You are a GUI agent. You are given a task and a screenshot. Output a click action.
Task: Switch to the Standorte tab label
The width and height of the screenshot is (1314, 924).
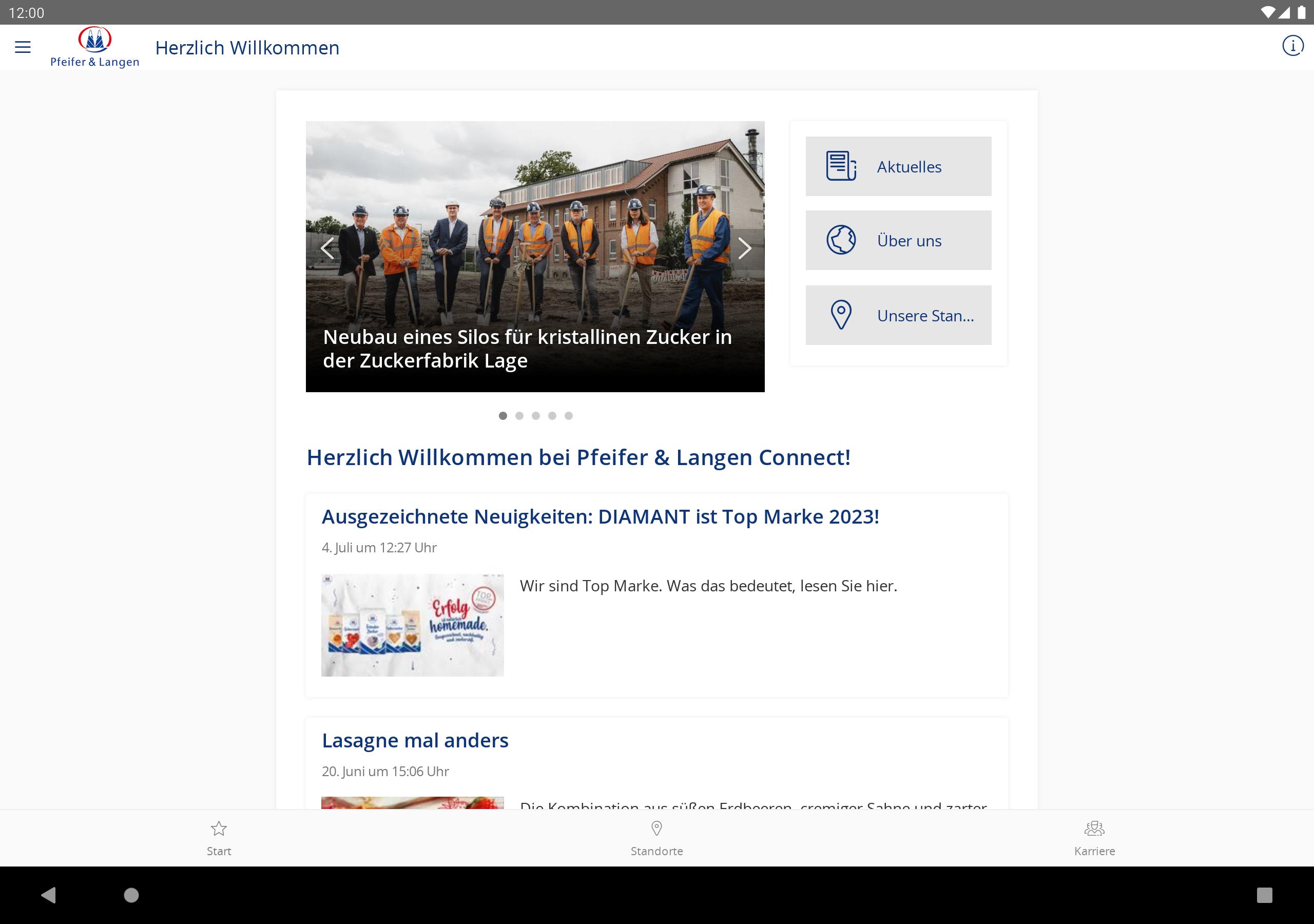tap(657, 851)
